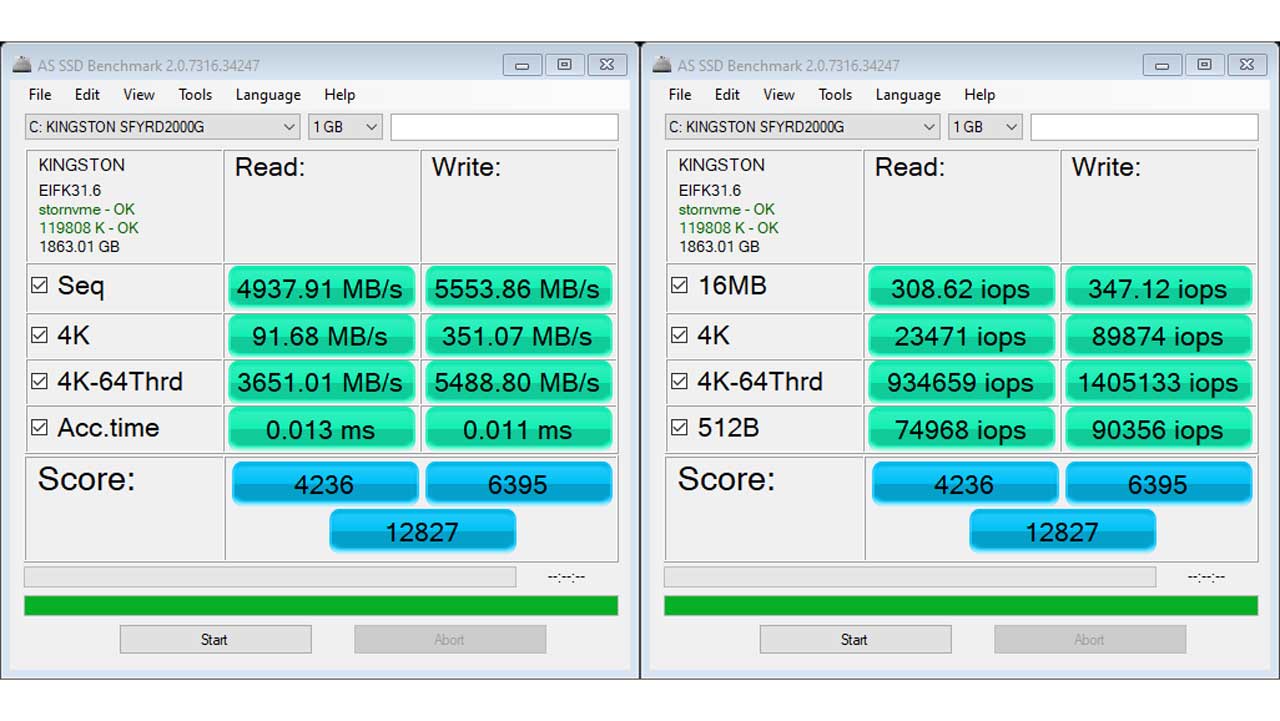Open the File menu in the right window
Image resolution: width=1280 pixels, height=721 pixels.
pos(680,94)
